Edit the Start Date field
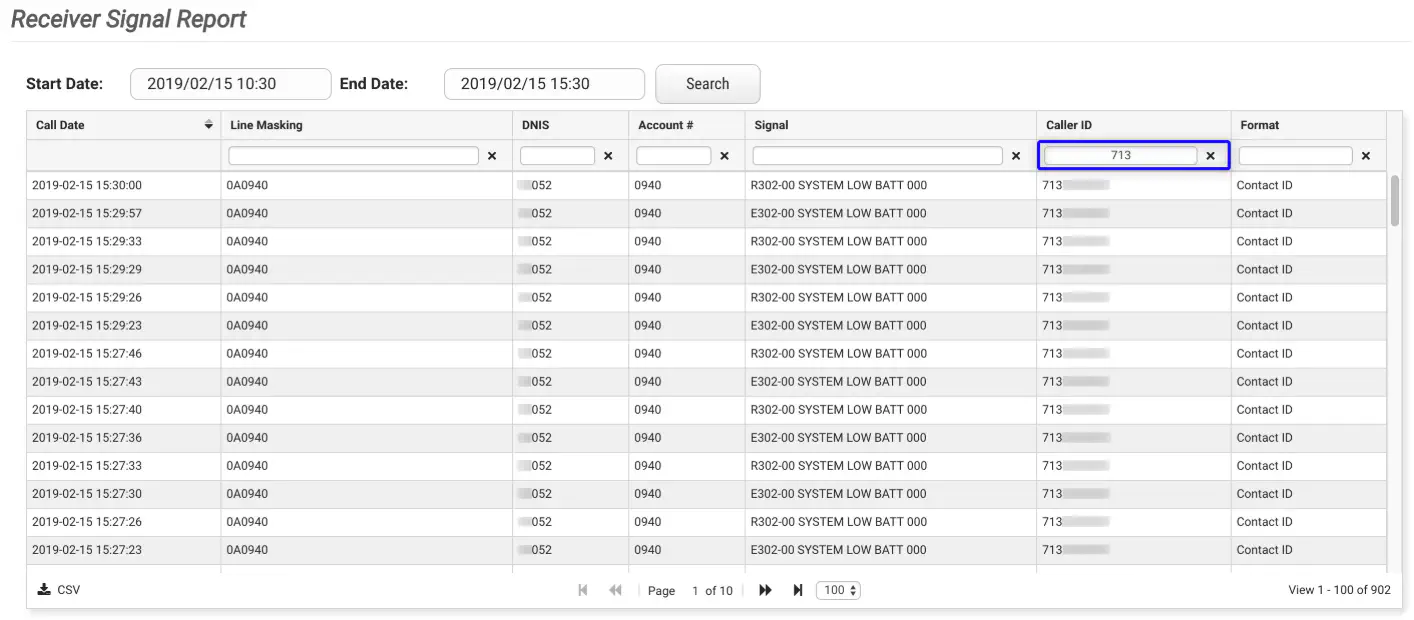This screenshot has height=620, width=1414. coord(230,84)
